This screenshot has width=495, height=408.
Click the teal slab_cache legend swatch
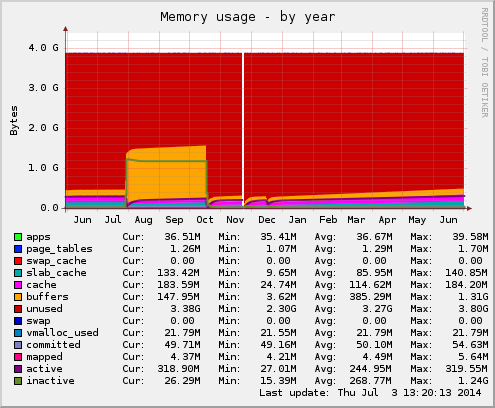[x=18, y=273]
